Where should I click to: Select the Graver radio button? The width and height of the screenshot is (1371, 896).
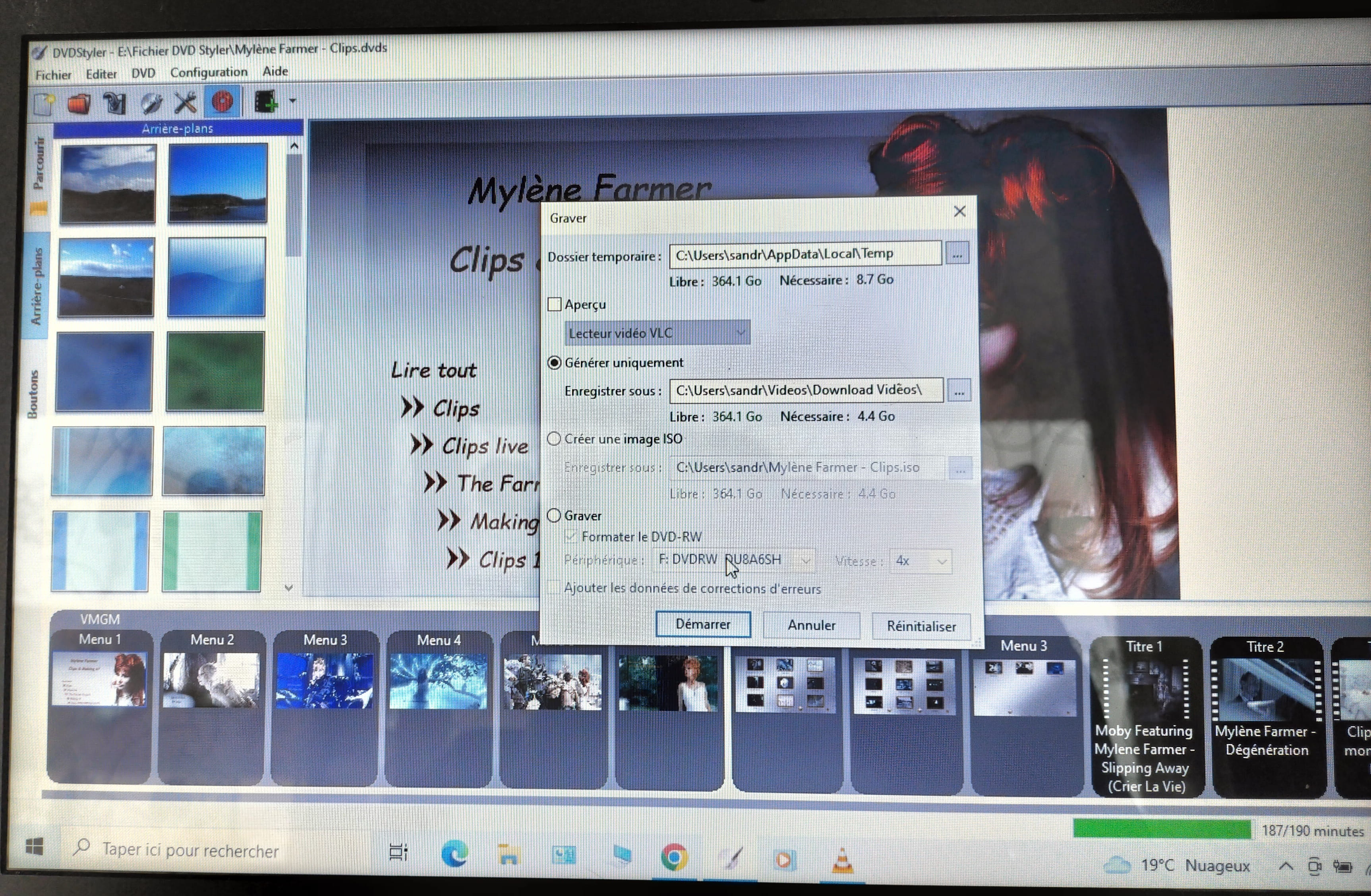(554, 516)
